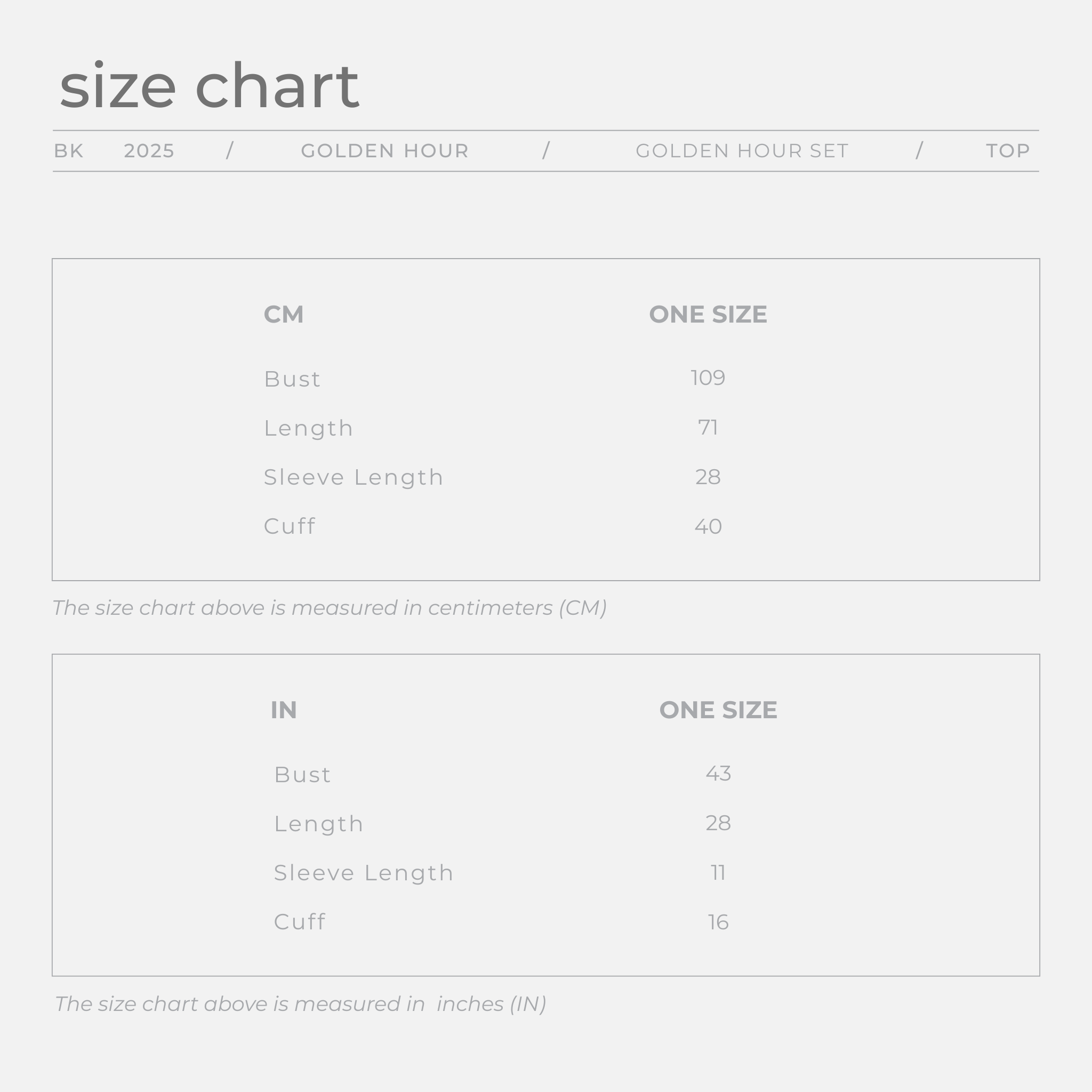Select the GOLDEN HOUR SET breadcrumb item
Screen dimensions: 1092x1092
pos(742,151)
